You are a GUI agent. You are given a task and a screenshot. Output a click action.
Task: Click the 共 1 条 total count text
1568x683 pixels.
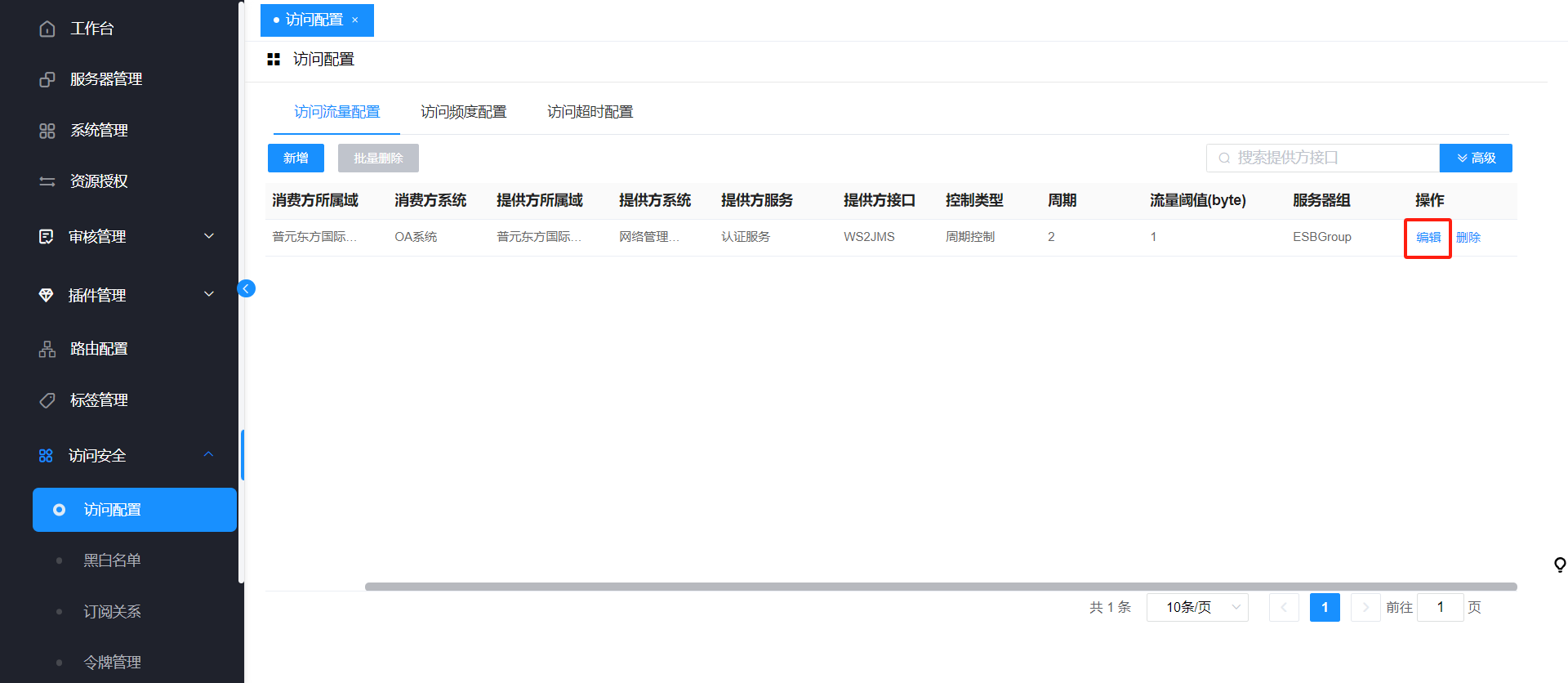[x=1110, y=607]
